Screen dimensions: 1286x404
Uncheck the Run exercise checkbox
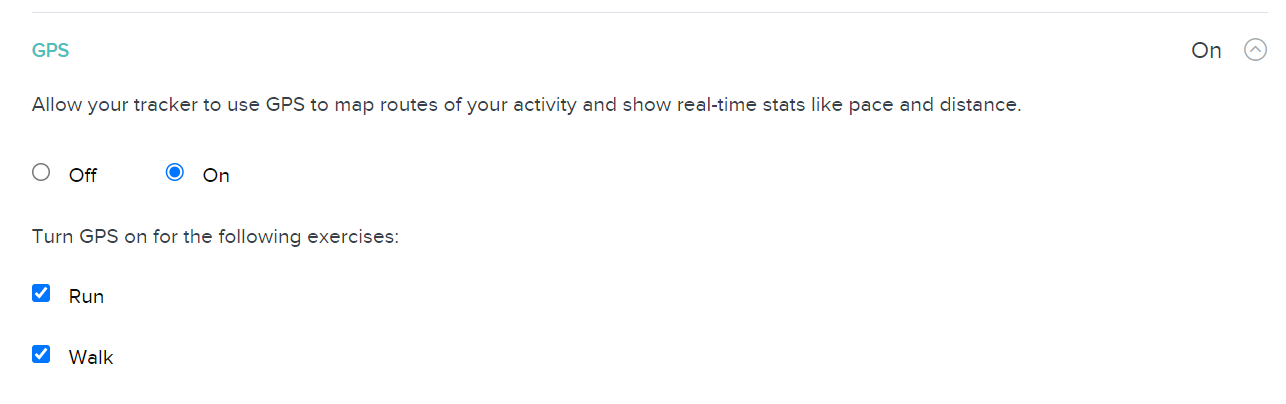41,293
